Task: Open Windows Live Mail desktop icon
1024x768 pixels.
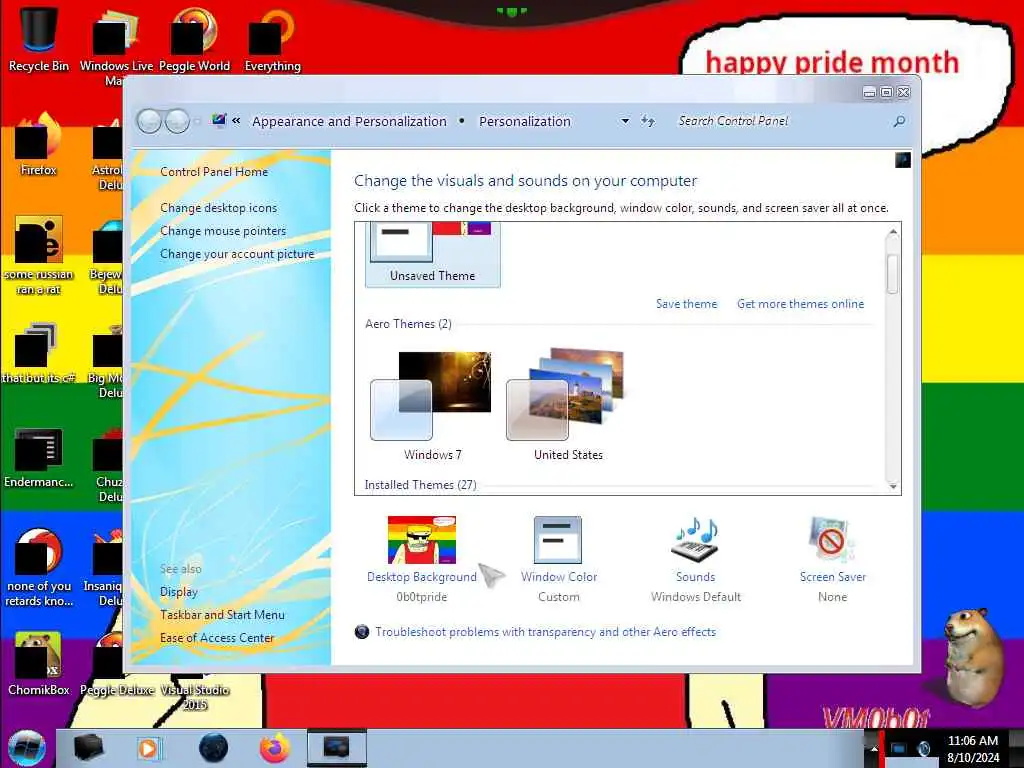Action: coord(116,46)
